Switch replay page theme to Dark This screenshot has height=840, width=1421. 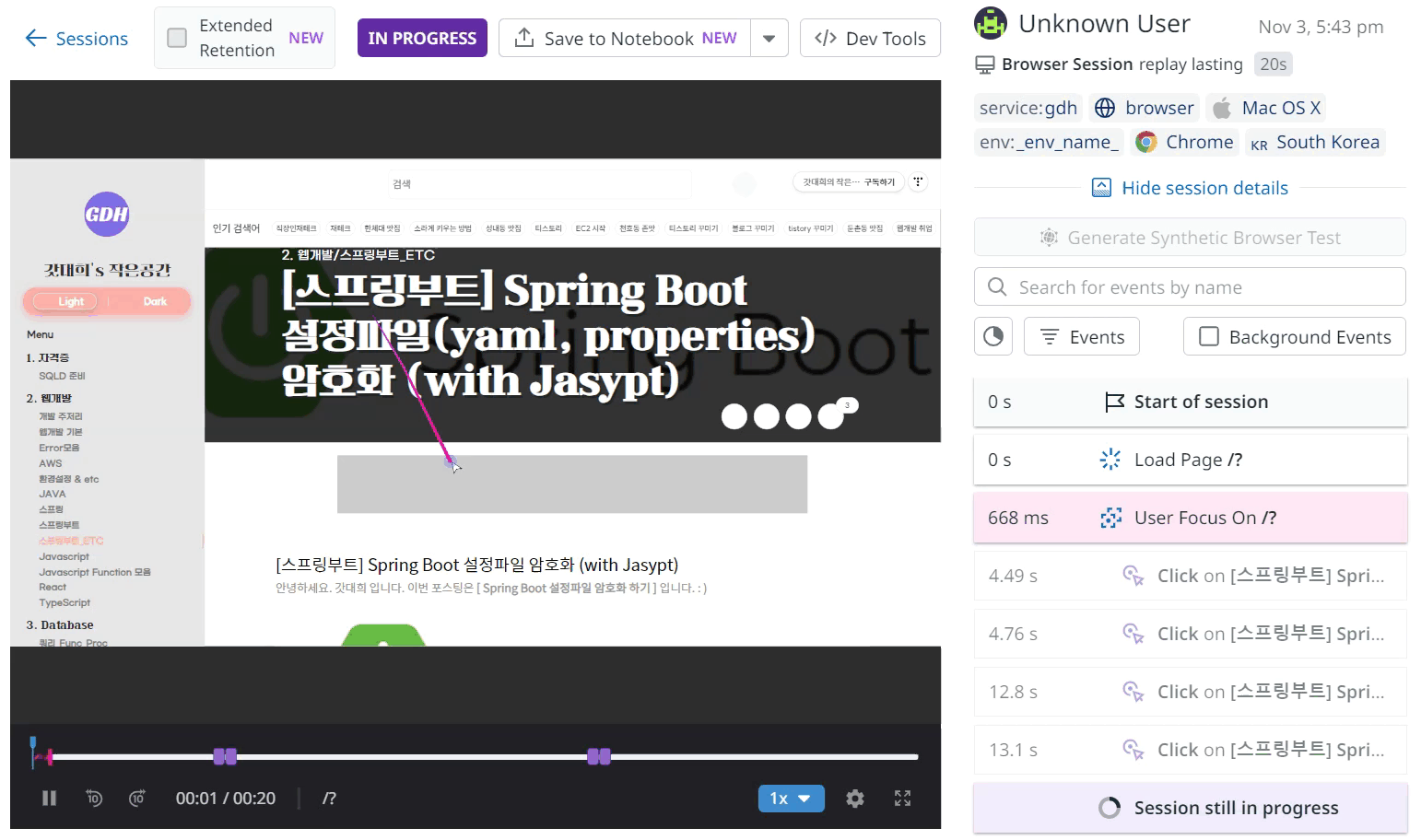[x=155, y=301]
